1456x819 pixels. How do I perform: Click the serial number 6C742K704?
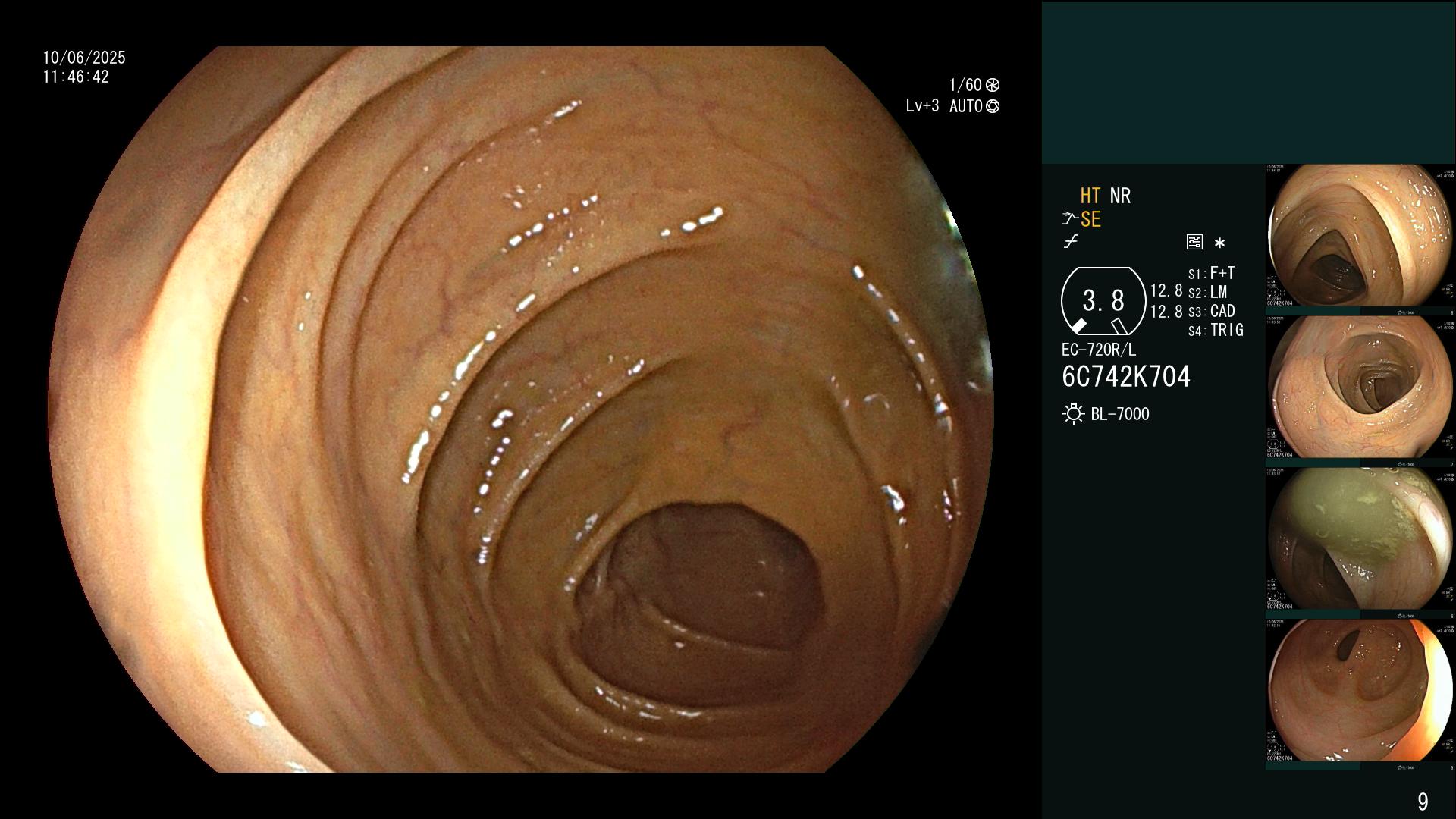[x=1126, y=377]
